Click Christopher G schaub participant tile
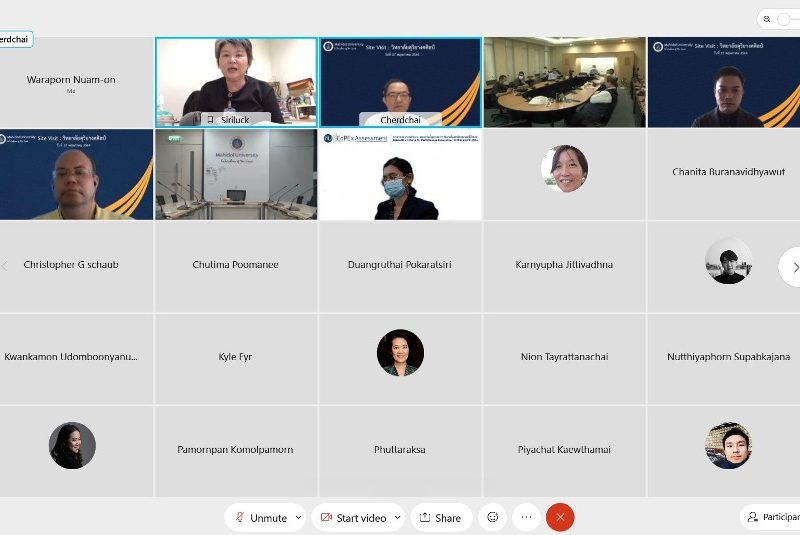 click(72, 266)
